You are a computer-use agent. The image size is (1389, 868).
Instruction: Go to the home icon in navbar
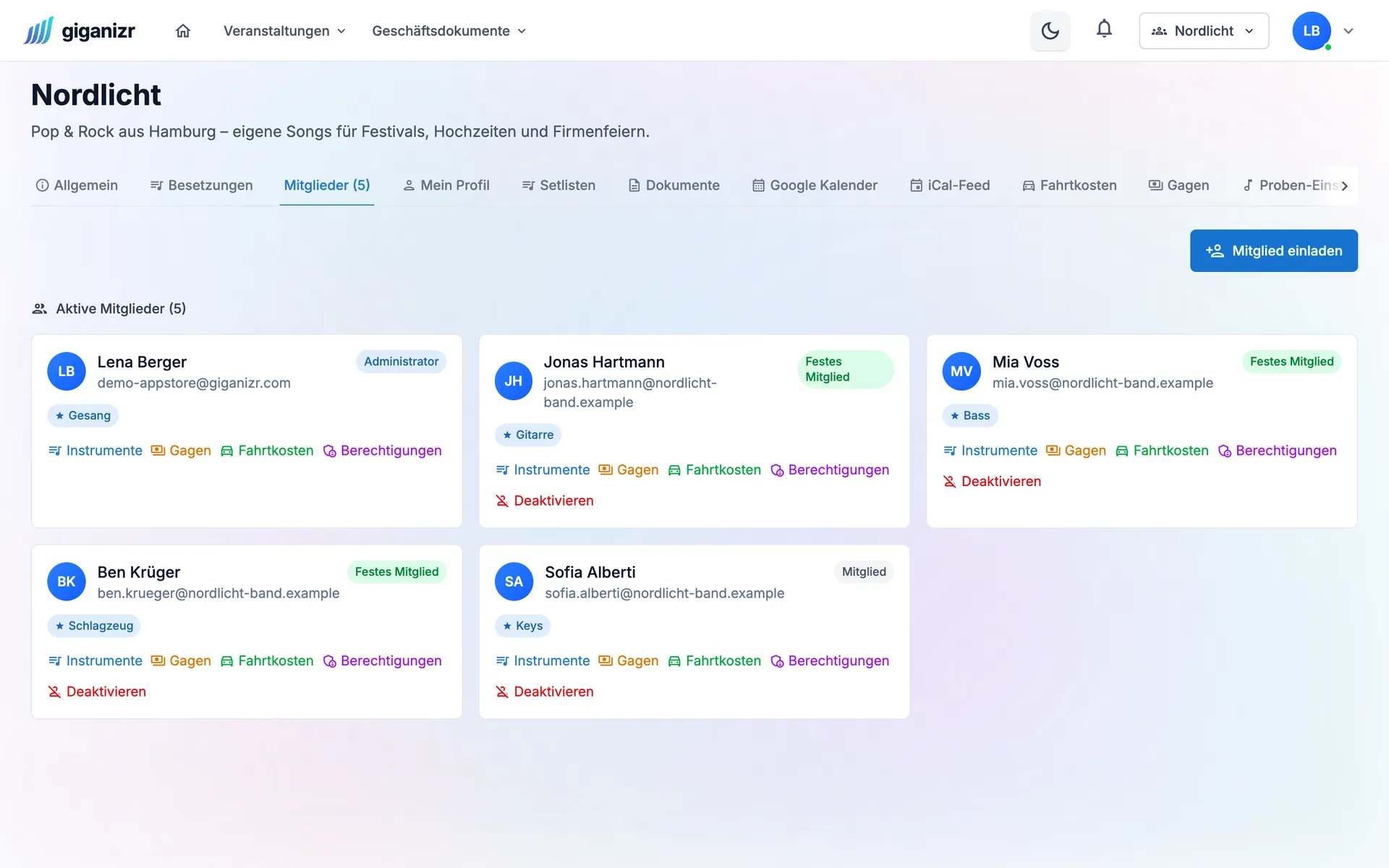[183, 31]
